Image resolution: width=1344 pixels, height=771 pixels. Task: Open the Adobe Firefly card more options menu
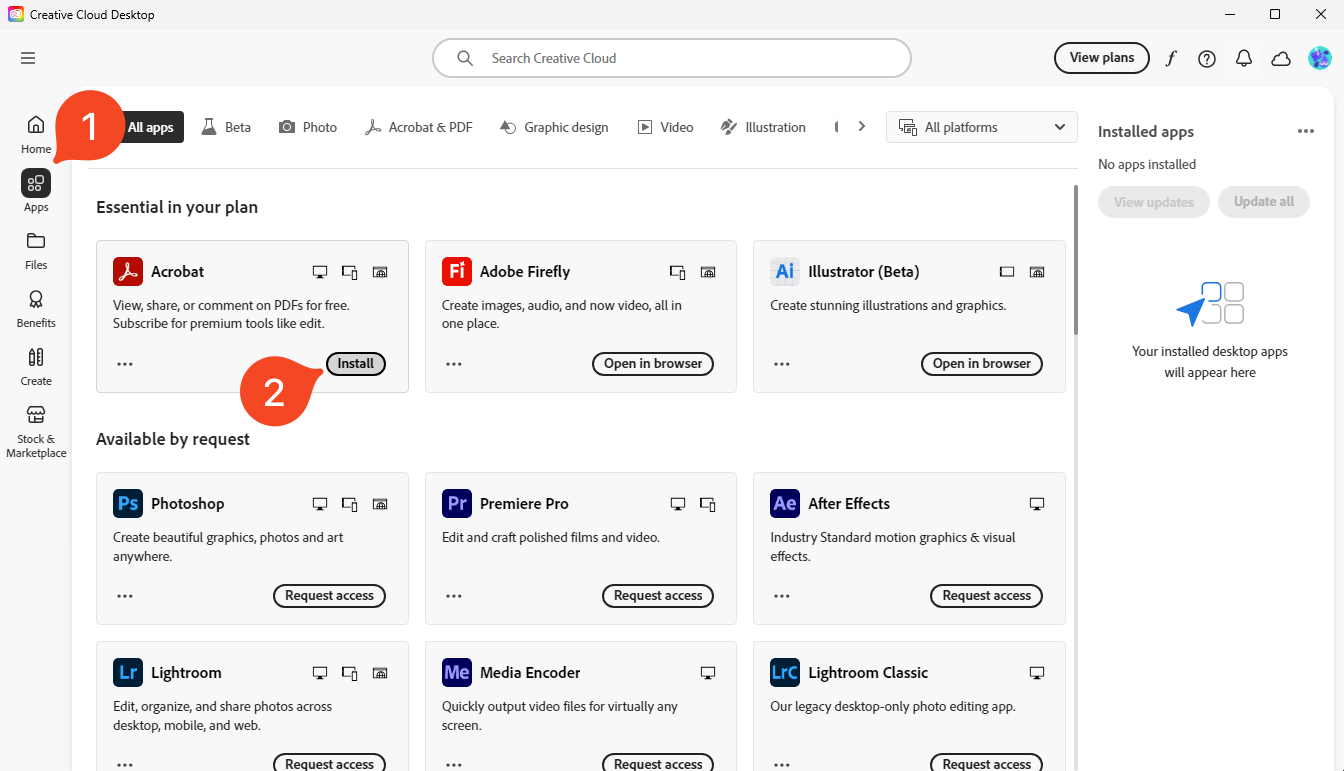[454, 364]
